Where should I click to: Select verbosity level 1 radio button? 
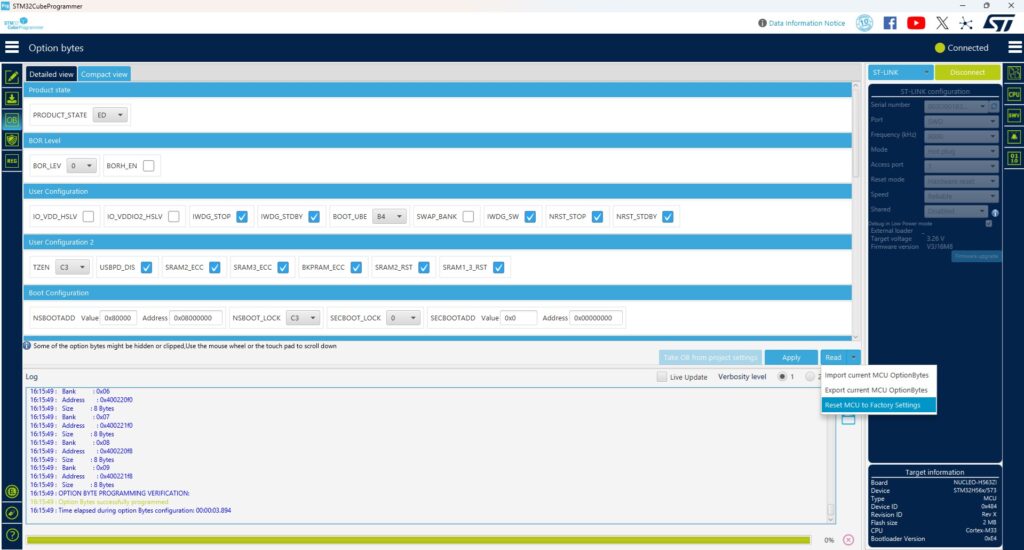(x=783, y=377)
